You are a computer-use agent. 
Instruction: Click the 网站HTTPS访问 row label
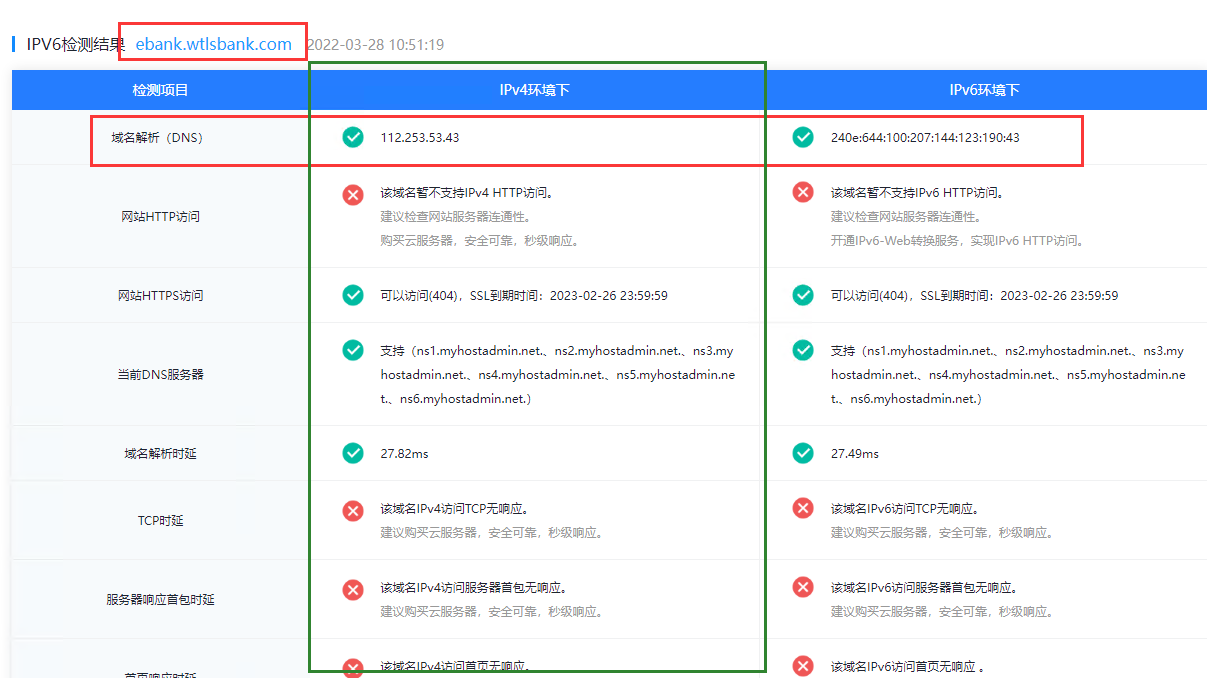coord(160,295)
